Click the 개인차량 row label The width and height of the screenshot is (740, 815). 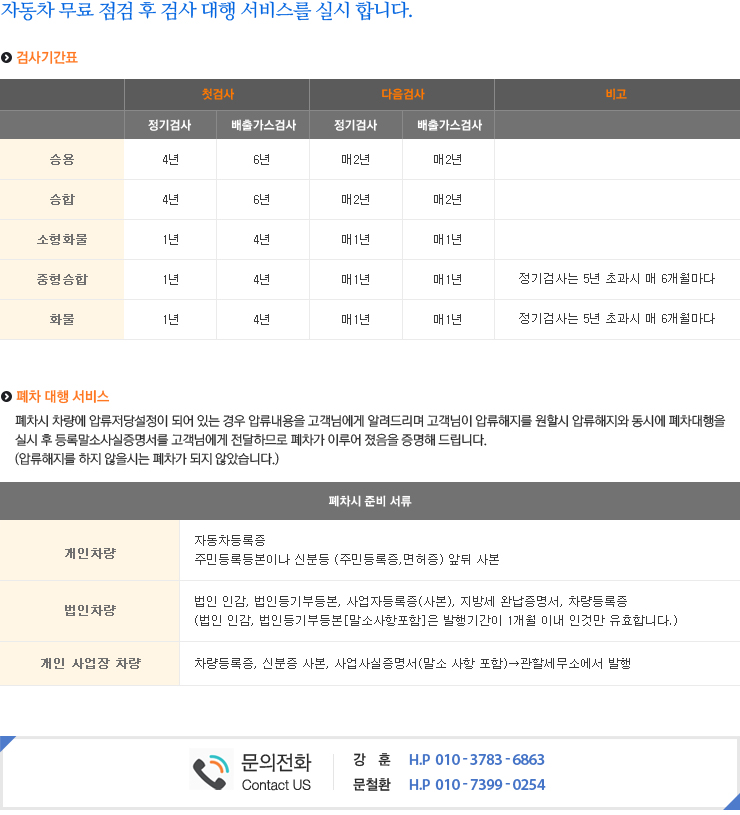point(89,552)
